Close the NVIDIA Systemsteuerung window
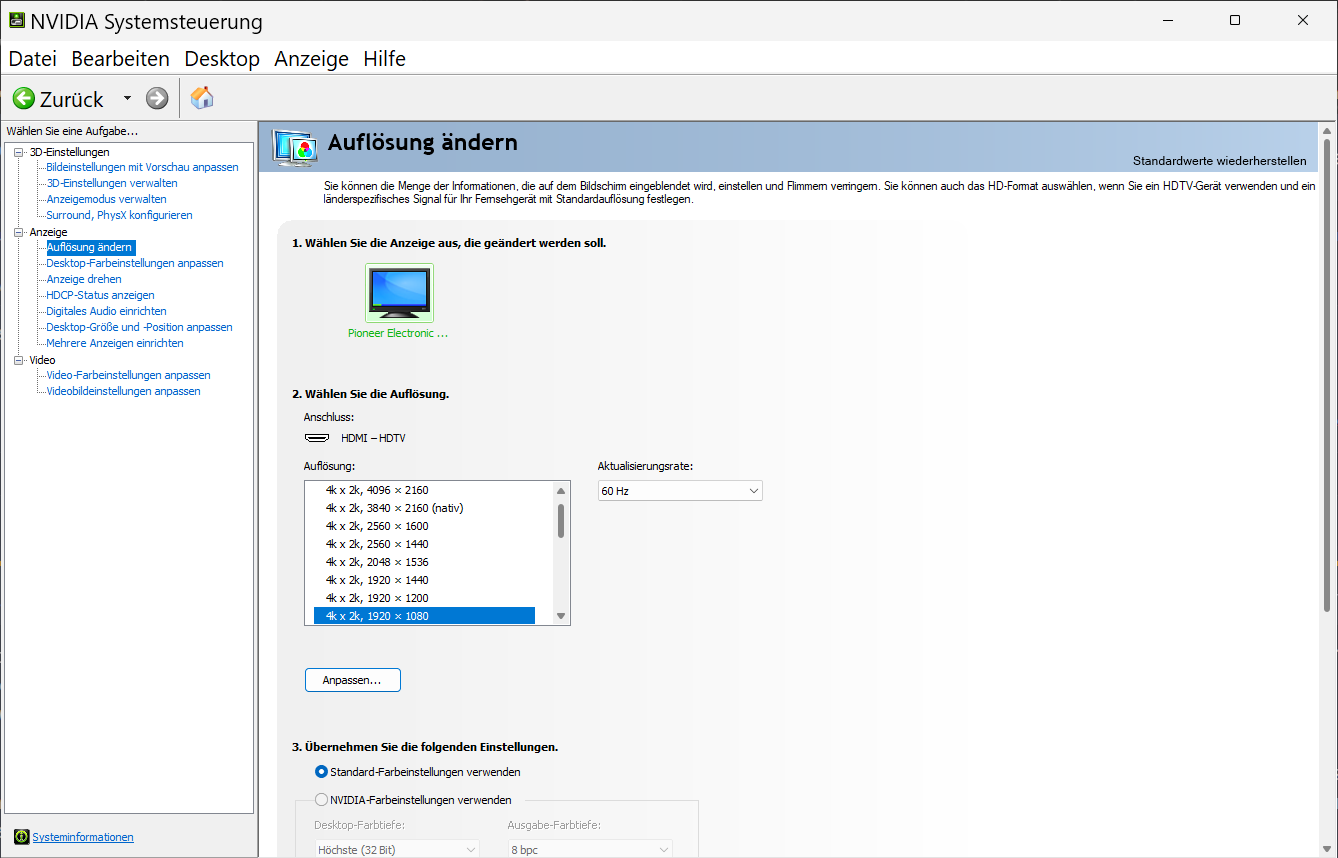The width and height of the screenshot is (1338, 858). point(1303,20)
